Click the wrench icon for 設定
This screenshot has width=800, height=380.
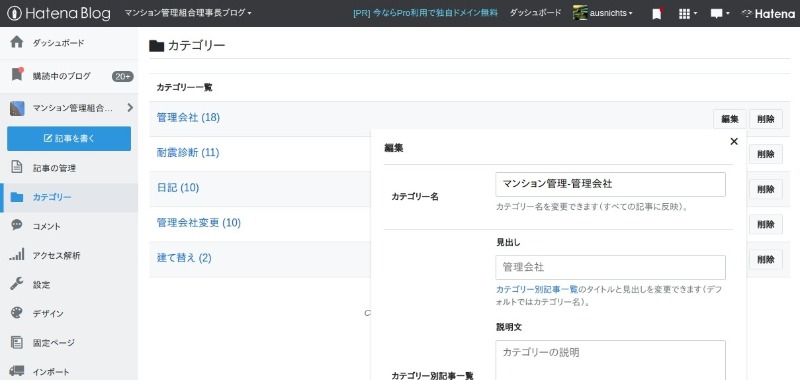[17, 284]
